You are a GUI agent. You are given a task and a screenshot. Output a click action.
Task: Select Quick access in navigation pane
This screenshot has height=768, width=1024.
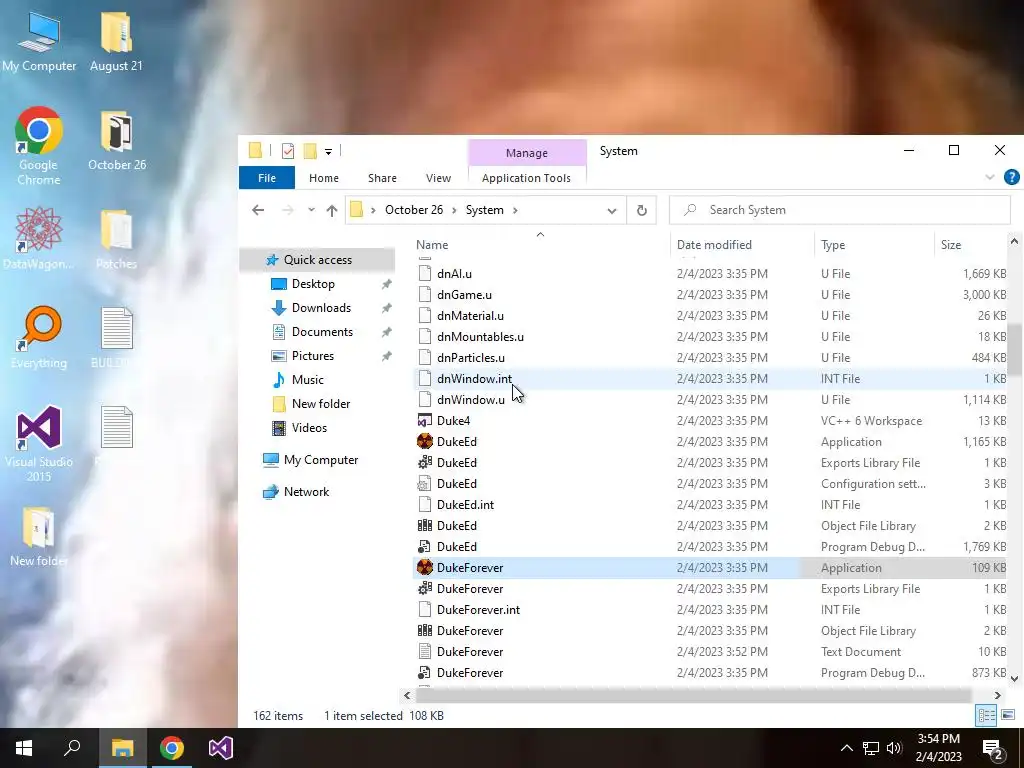[317, 260]
